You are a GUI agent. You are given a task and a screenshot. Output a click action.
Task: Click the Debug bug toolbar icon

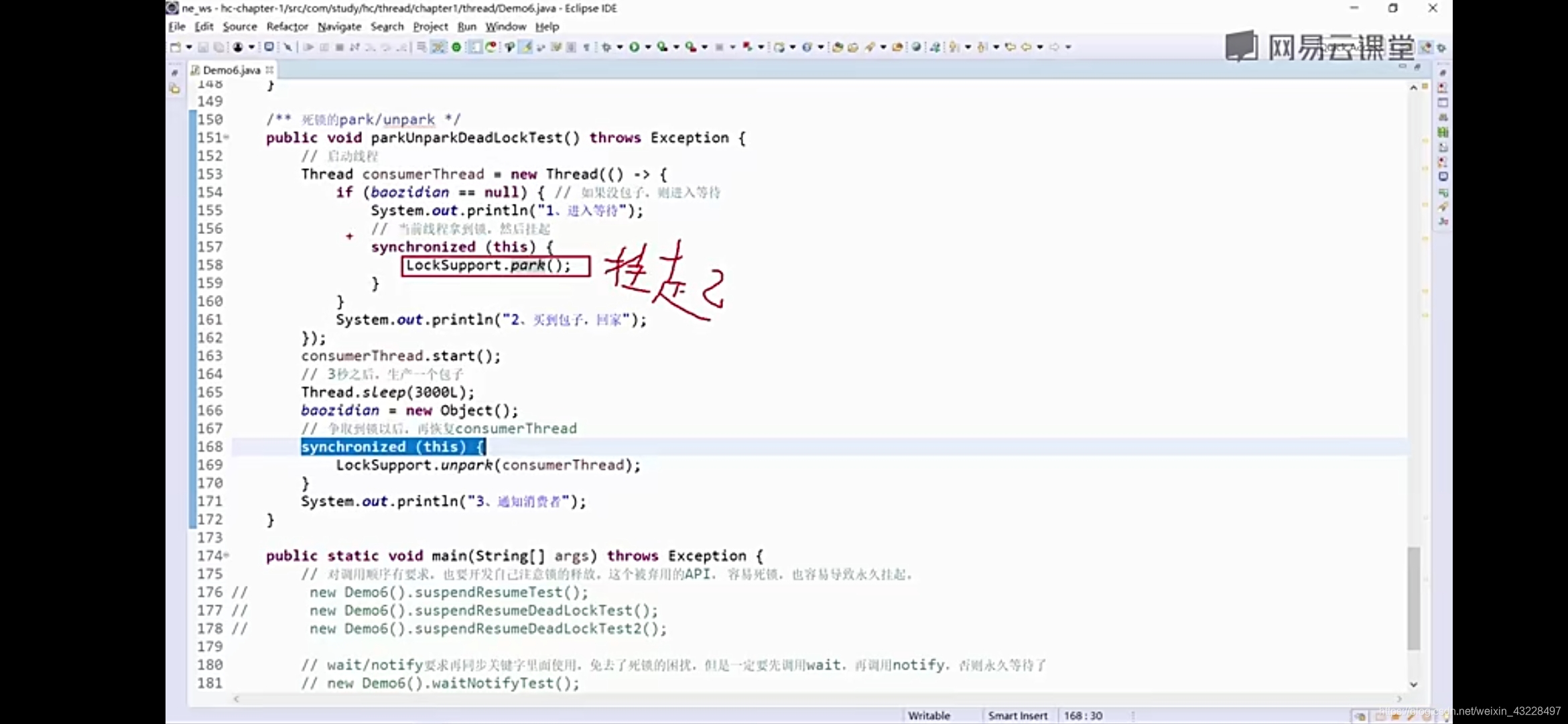[x=606, y=47]
